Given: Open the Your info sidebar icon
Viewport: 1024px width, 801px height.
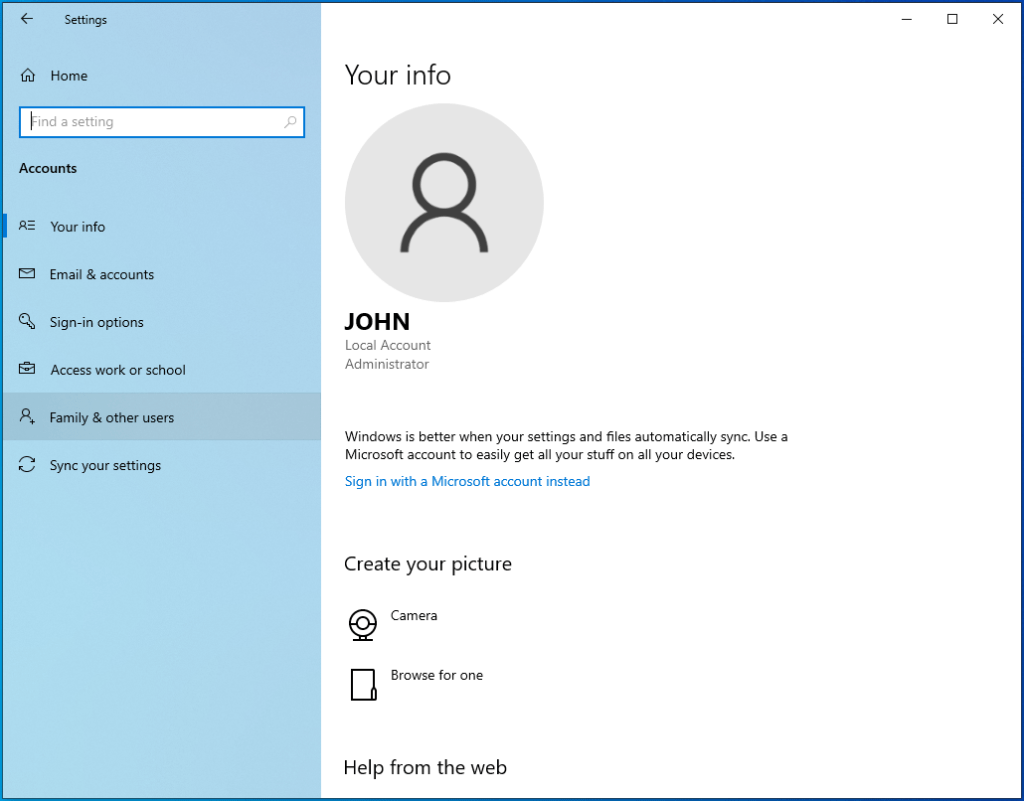Looking at the screenshot, I should (x=27, y=226).
